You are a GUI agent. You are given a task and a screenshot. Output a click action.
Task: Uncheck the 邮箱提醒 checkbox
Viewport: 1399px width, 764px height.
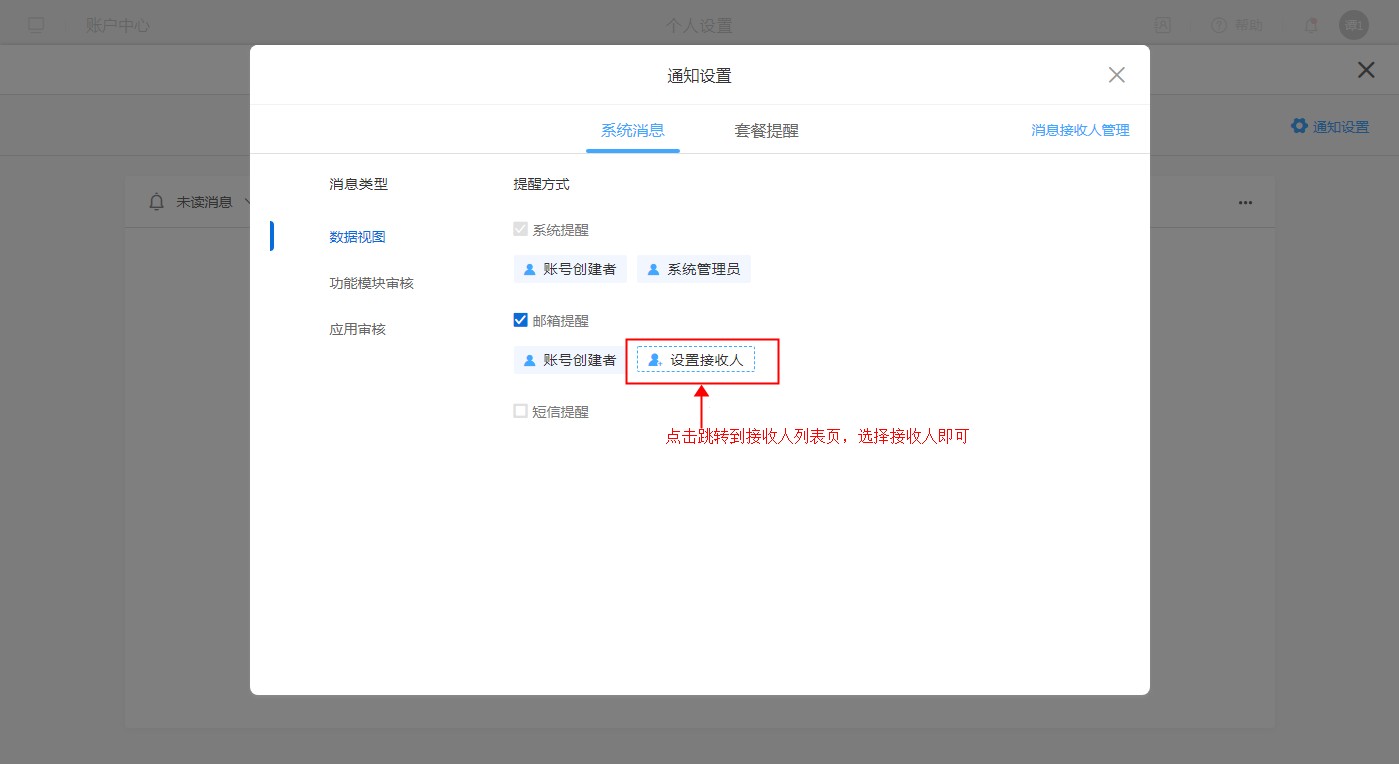pos(520,320)
